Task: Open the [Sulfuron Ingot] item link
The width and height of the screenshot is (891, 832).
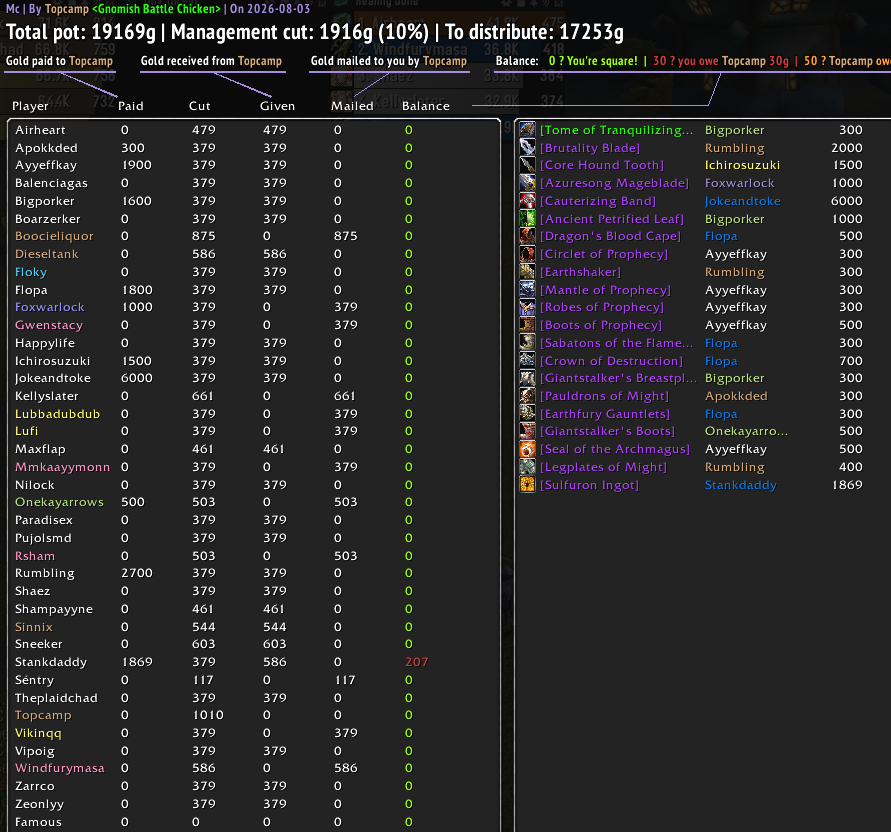Action: (589, 485)
